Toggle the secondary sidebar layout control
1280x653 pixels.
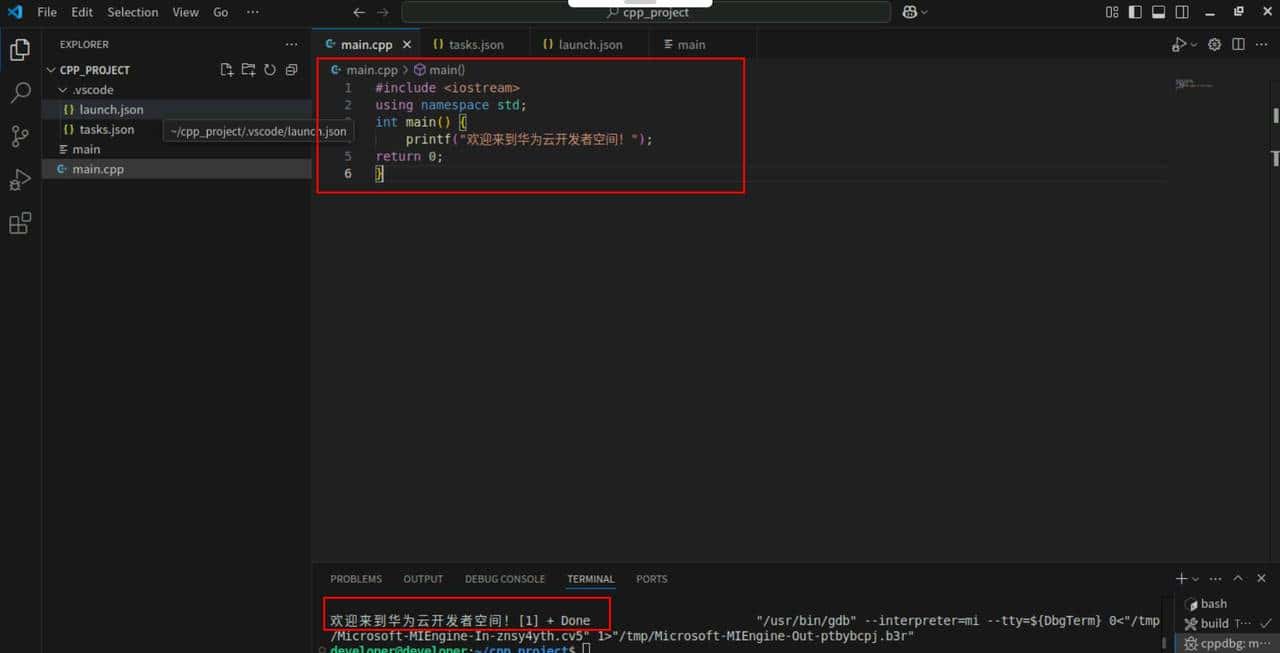click(x=1181, y=11)
